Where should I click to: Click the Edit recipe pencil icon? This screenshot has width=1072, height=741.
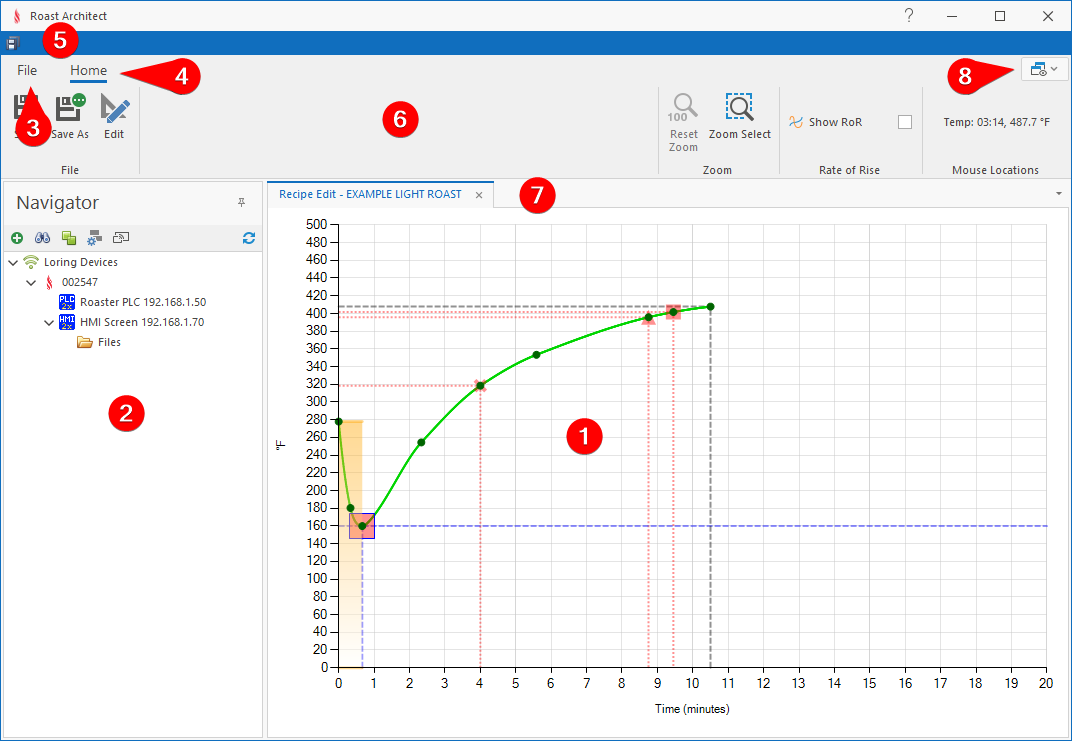114,108
